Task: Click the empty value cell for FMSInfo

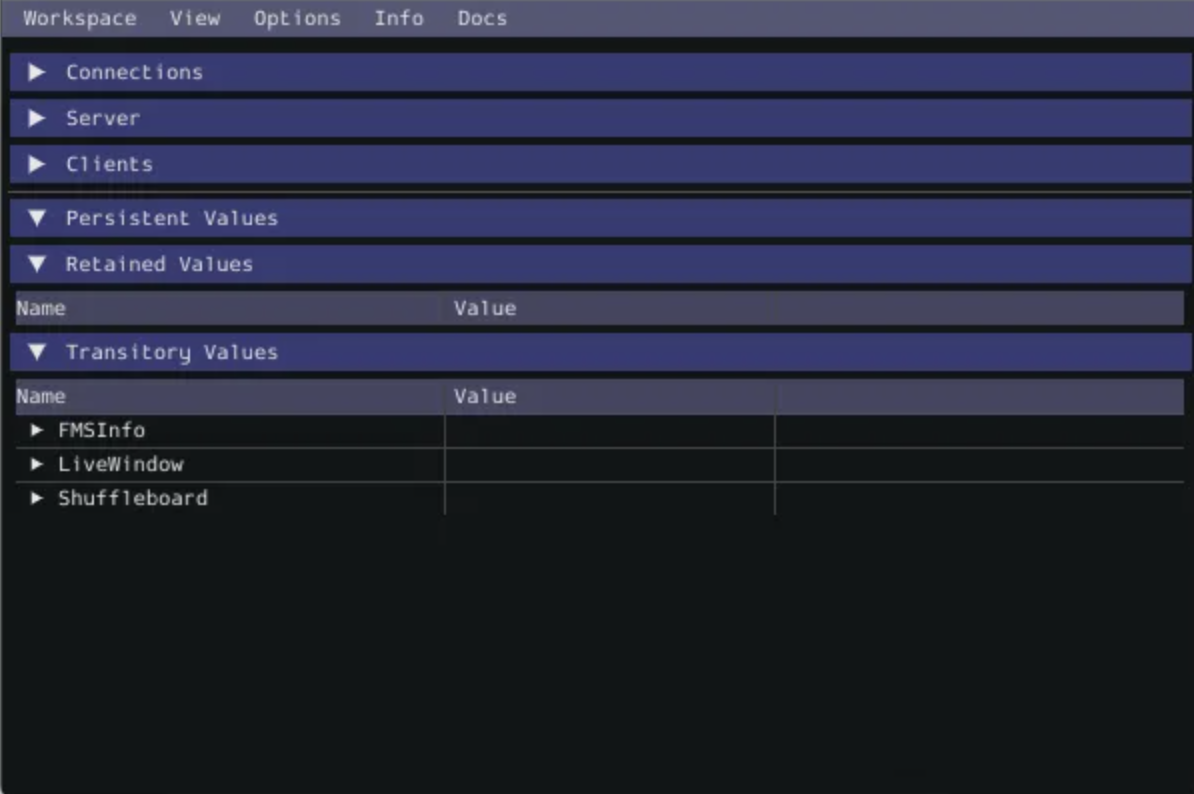Action: (x=608, y=431)
